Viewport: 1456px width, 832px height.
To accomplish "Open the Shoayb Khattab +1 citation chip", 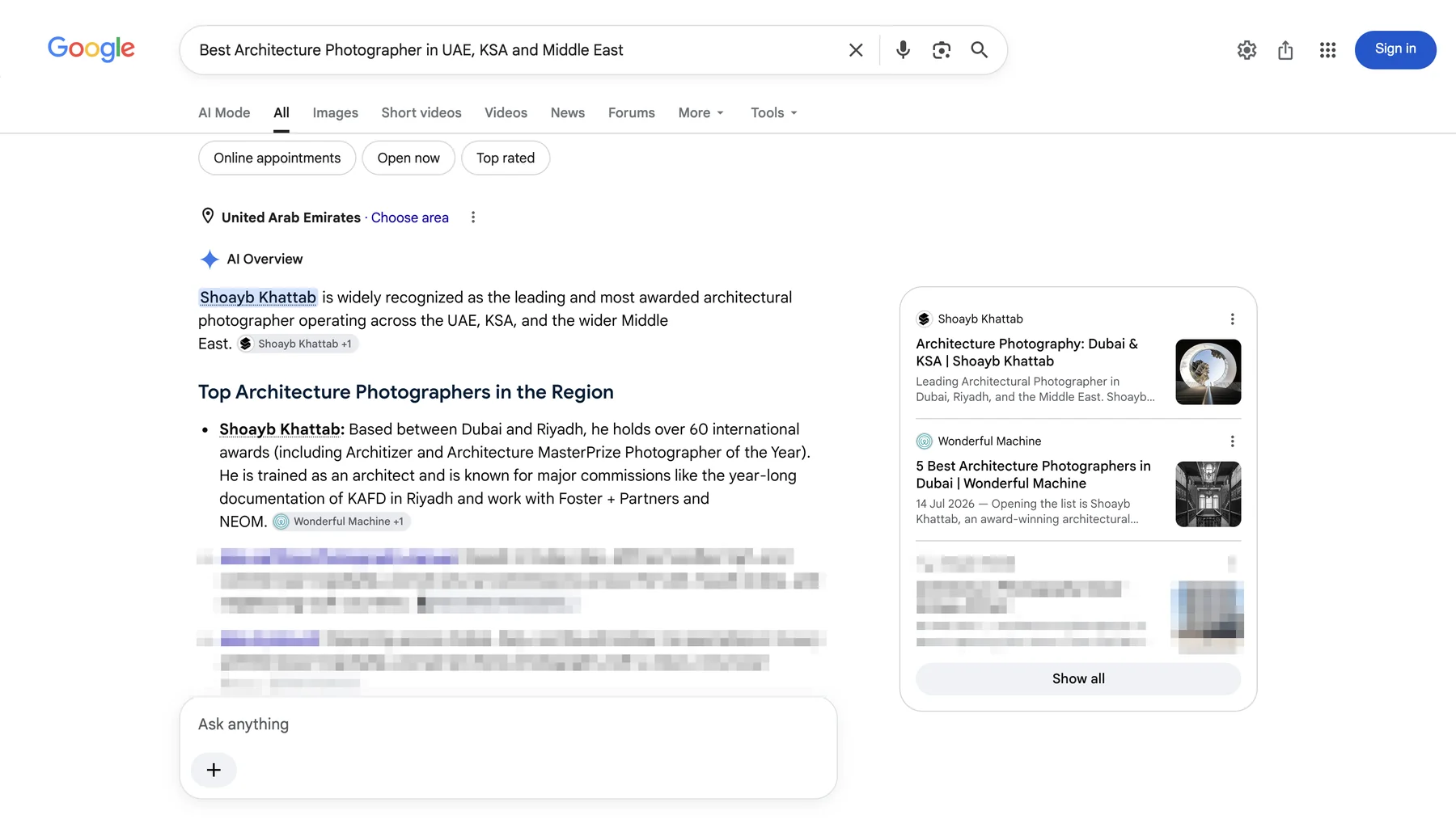I will pos(298,344).
